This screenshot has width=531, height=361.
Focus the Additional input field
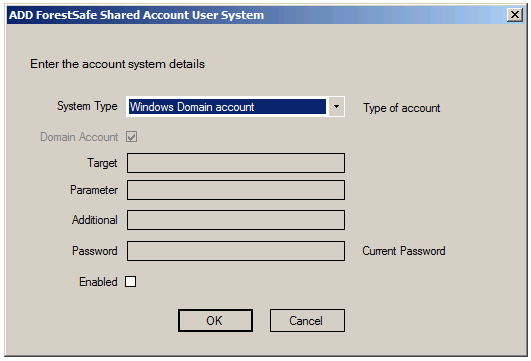click(236, 220)
